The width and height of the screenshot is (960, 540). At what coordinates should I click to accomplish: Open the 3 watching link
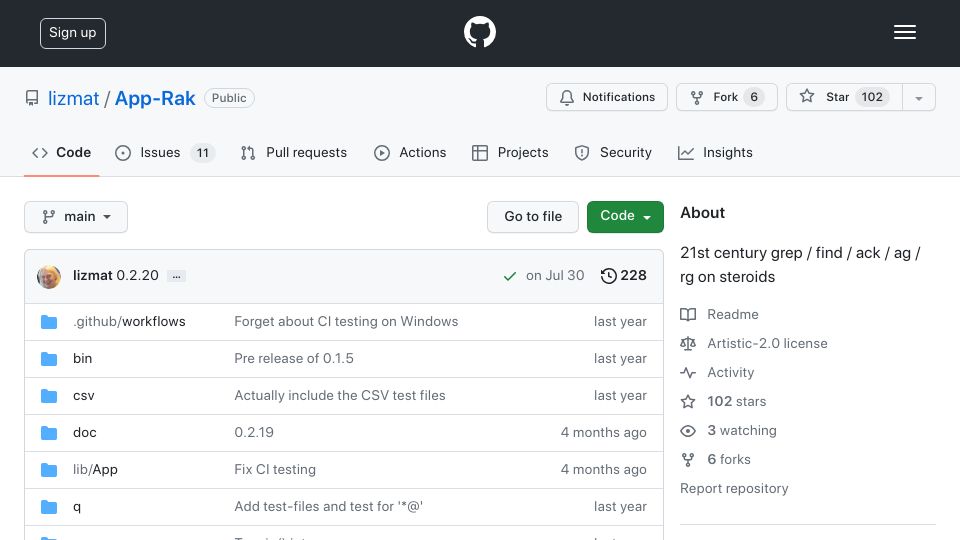(x=741, y=430)
